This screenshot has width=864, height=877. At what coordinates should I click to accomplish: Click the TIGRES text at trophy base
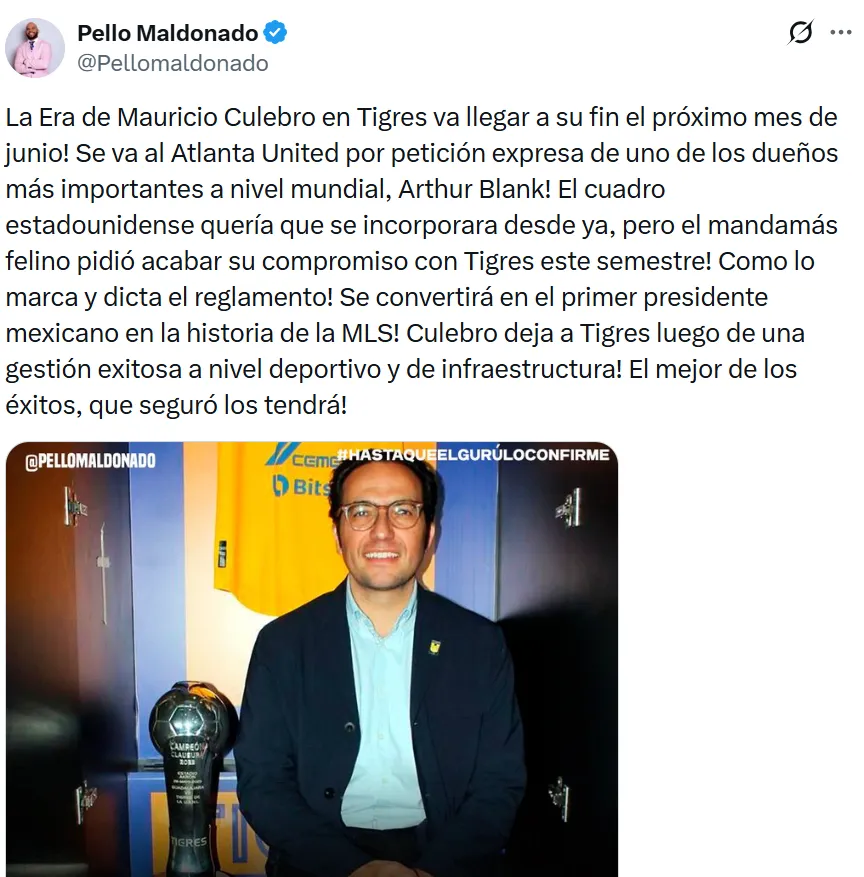(x=189, y=842)
